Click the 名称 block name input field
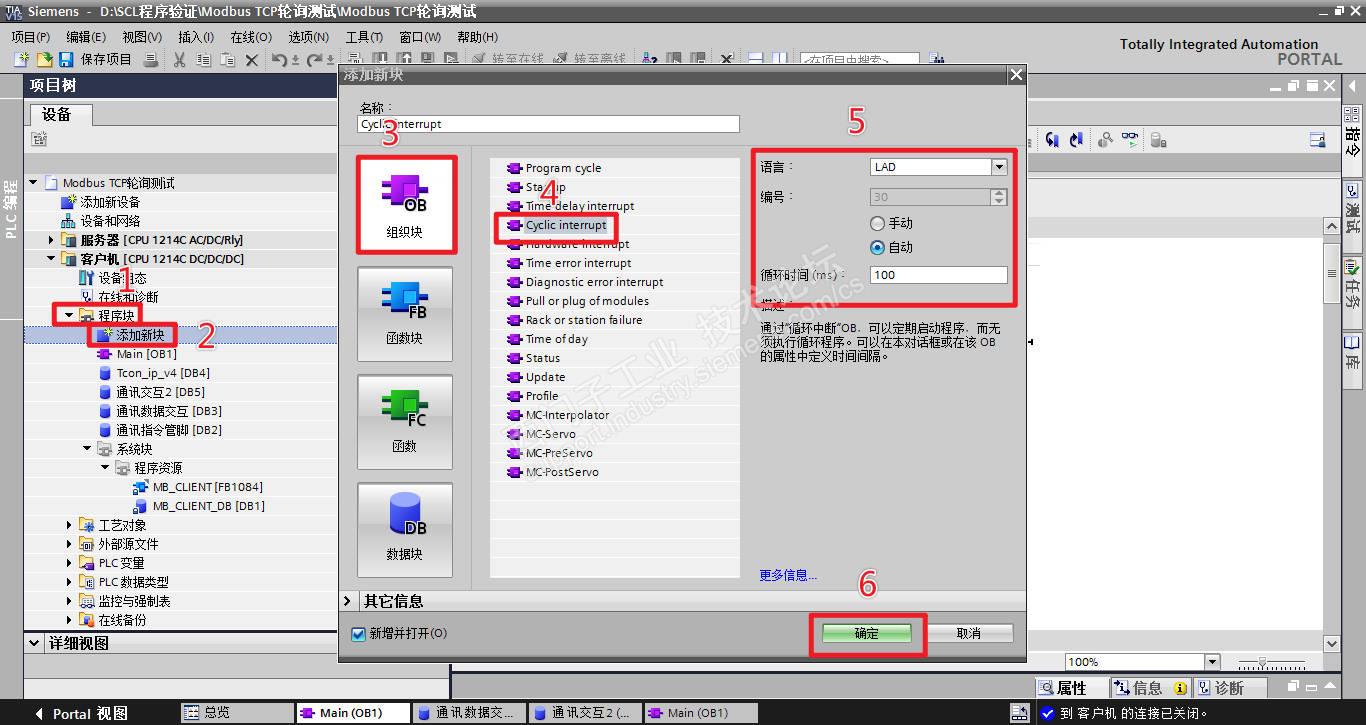This screenshot has width=1366, height=725. [x=549, y=124]
